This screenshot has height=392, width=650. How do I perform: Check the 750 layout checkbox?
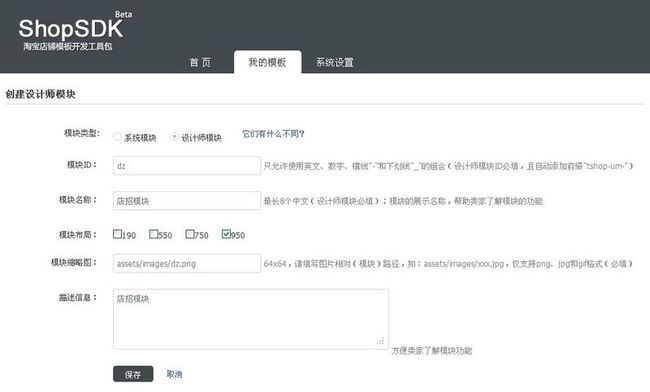point(189,234)
